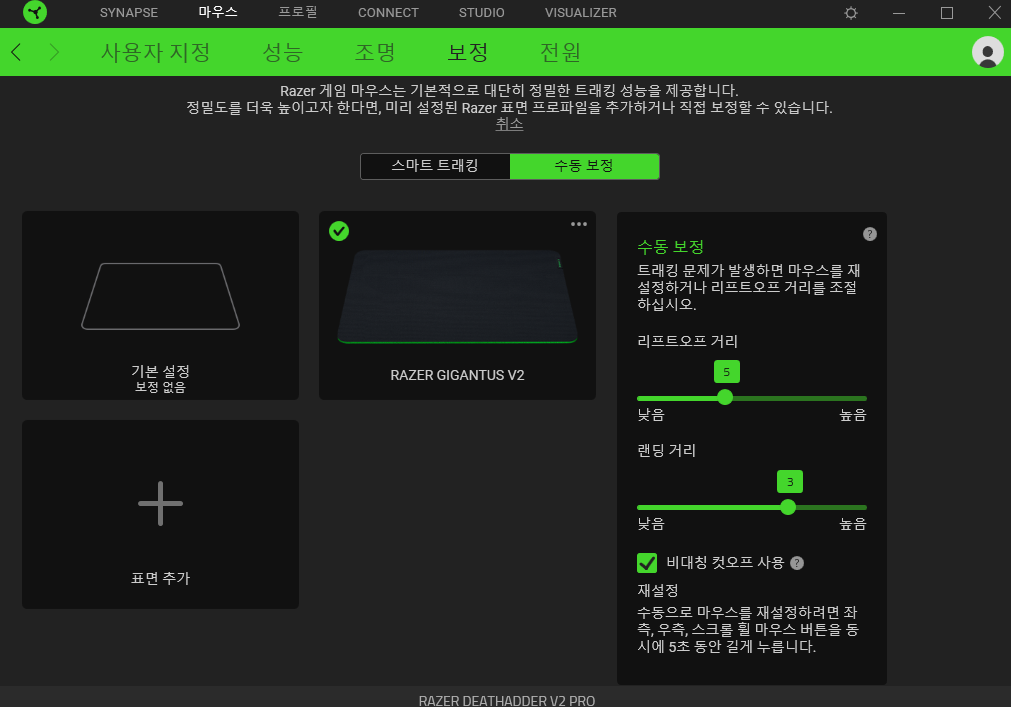1011x707 pixels.
Task: Open the settings gear icon
Action: click(x=851, y=13)
